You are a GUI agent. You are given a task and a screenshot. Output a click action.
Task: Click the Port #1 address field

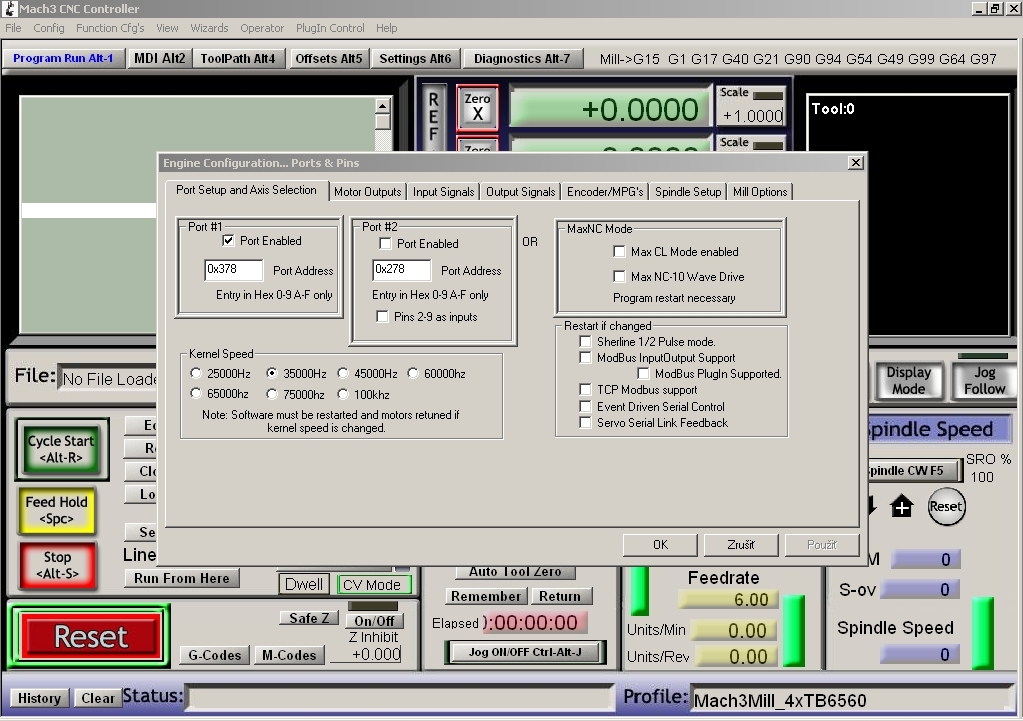click(x=233, y=270)
